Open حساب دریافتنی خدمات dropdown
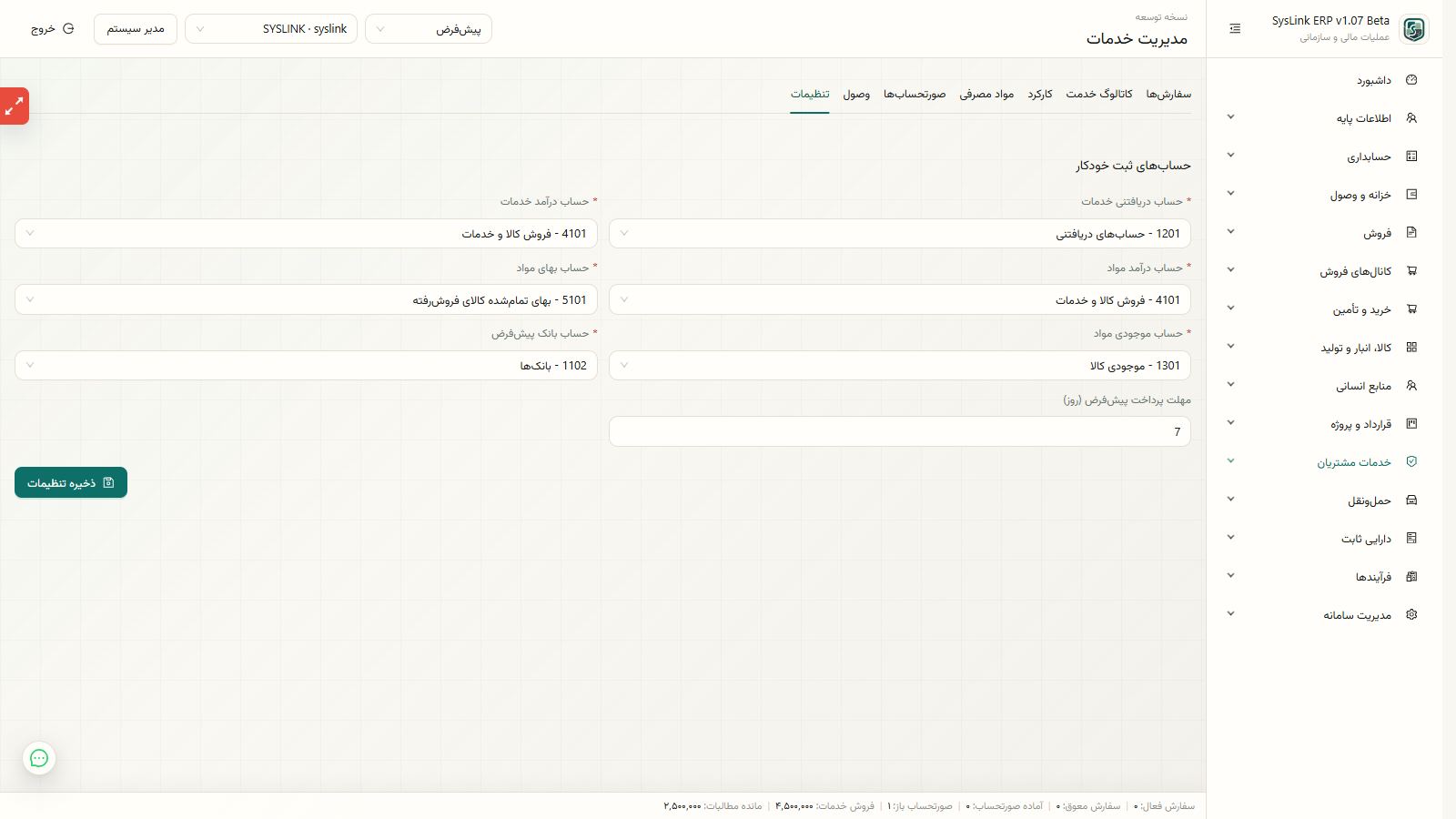This screenshot has height=819, width=1456. coord(900,234)
